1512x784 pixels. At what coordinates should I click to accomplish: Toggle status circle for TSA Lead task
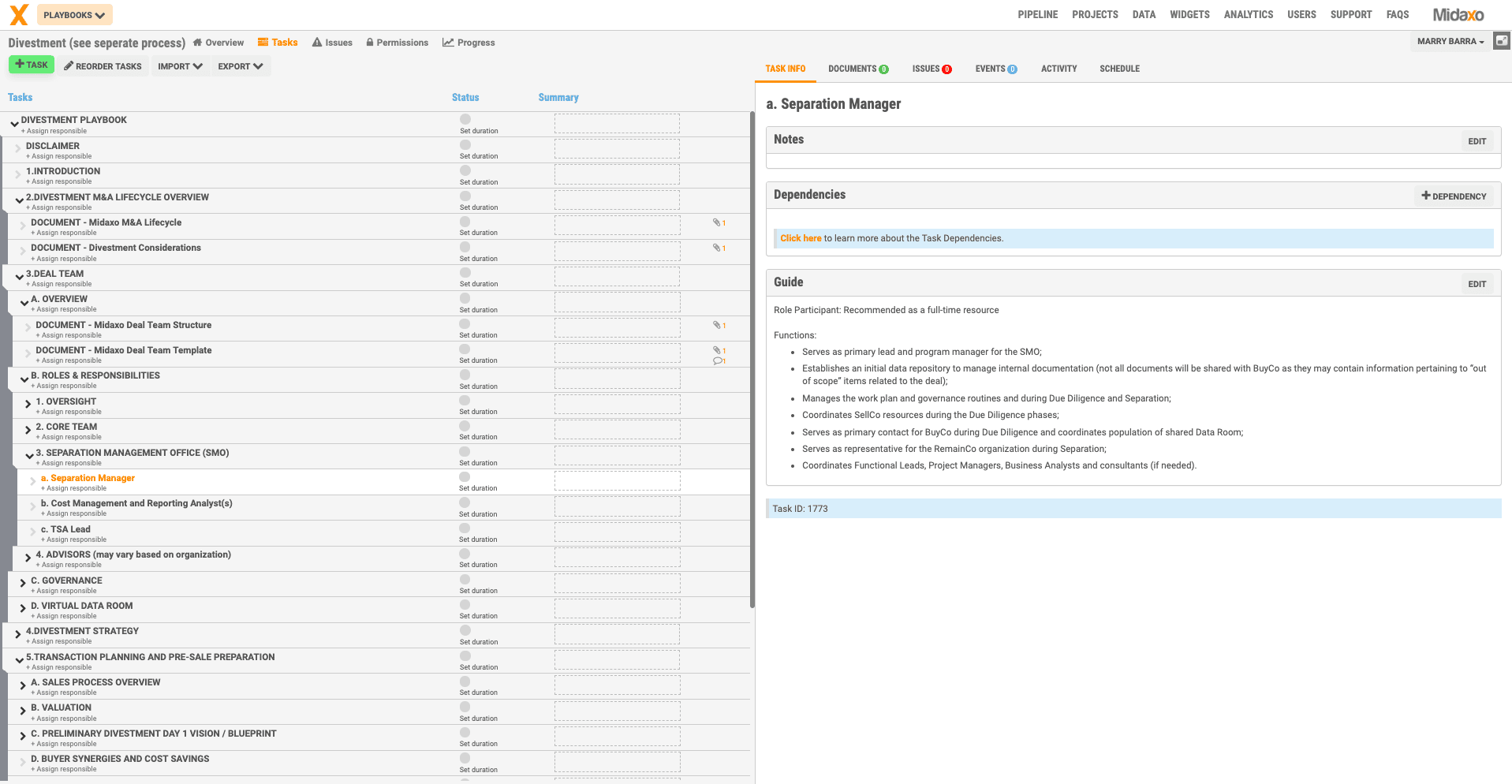tap(465, 528)
